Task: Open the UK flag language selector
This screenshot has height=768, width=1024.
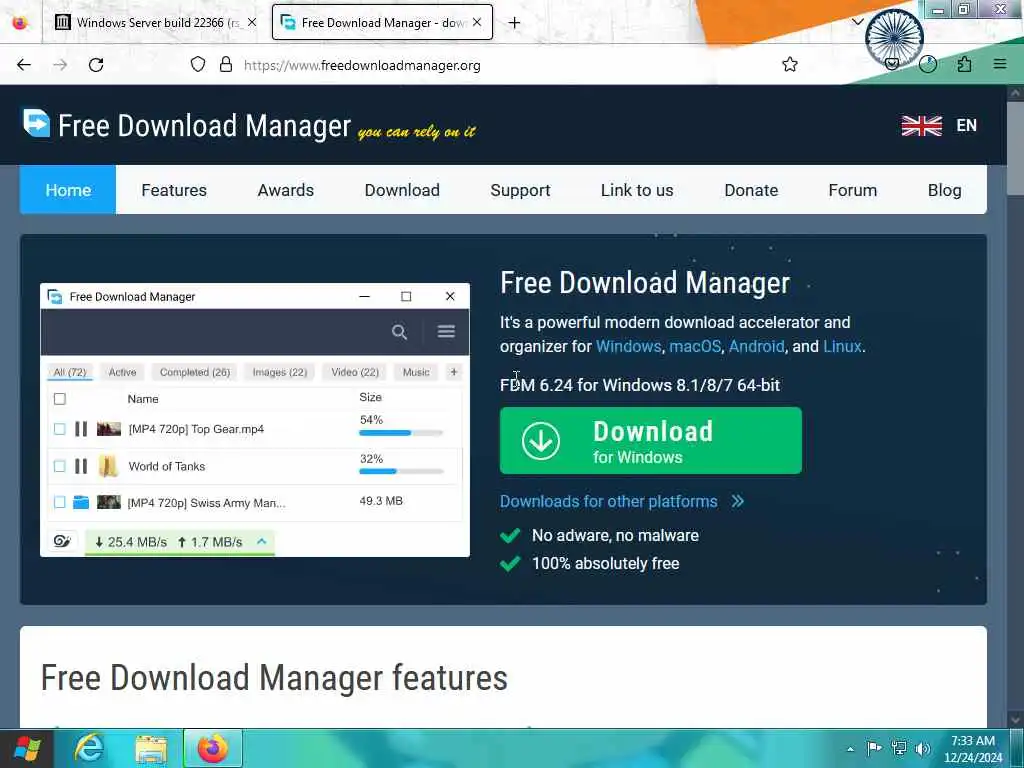Action: click(x=921, y=125)
